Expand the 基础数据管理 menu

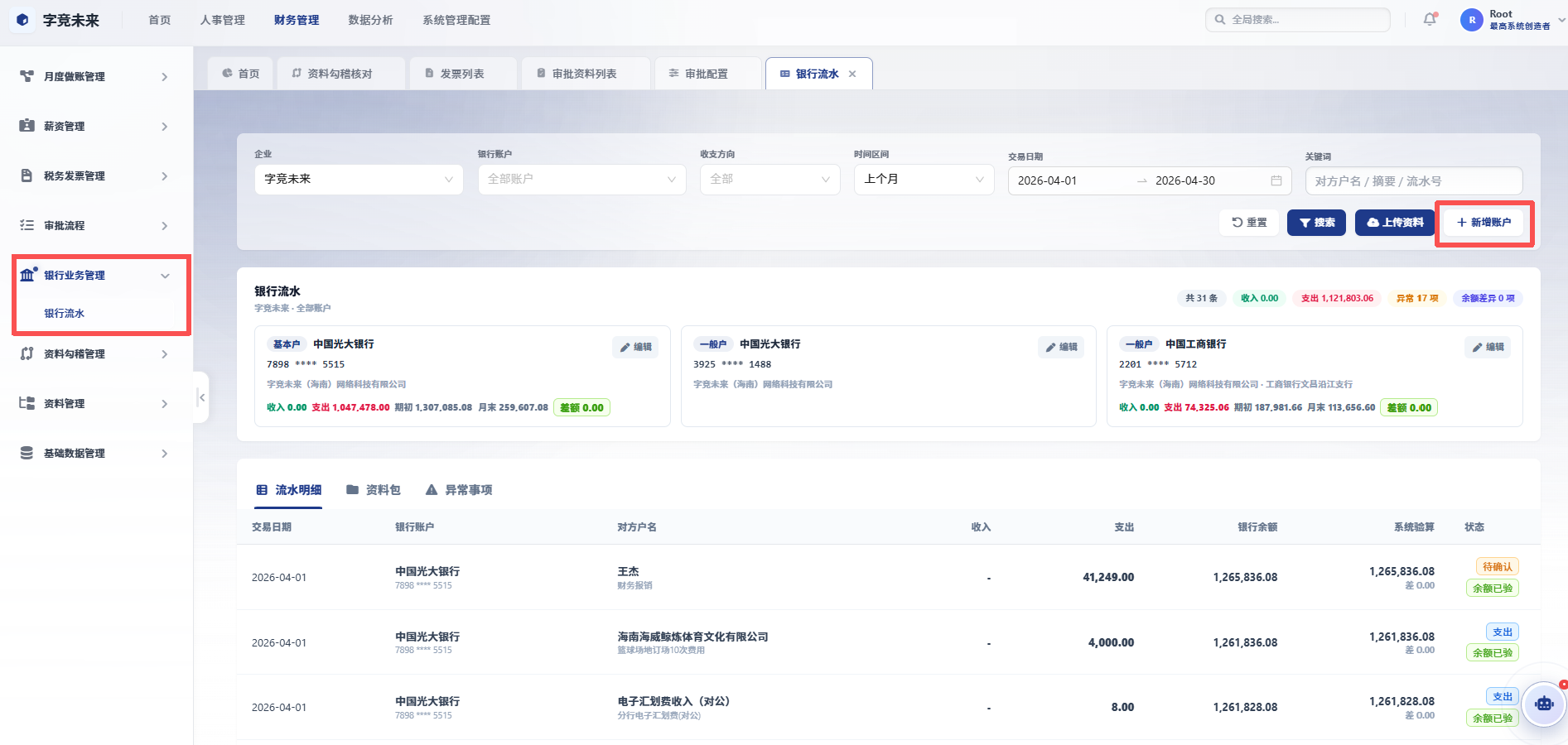tap(164, 454)
